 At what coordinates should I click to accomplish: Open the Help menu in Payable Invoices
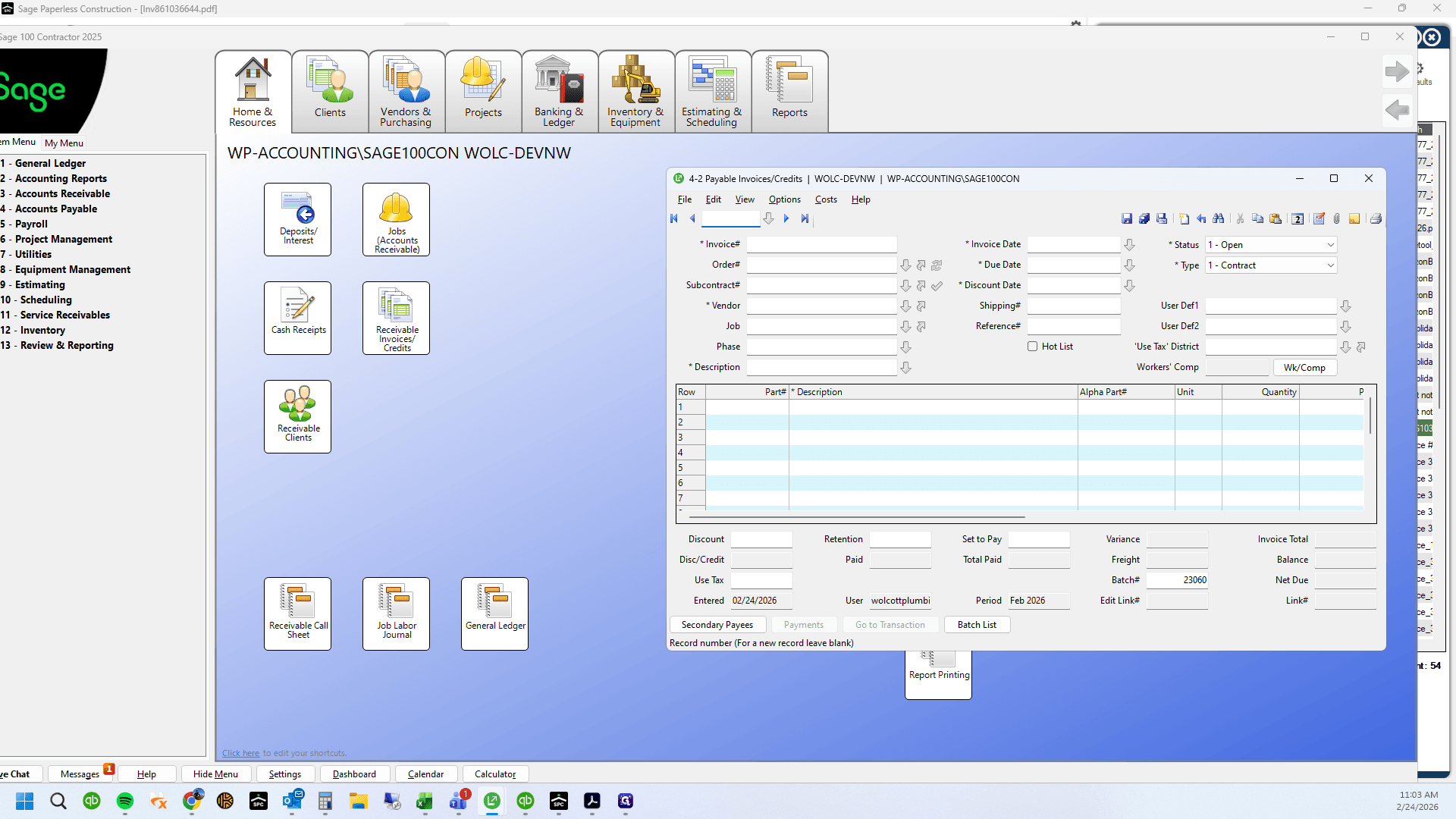(861, 199)
